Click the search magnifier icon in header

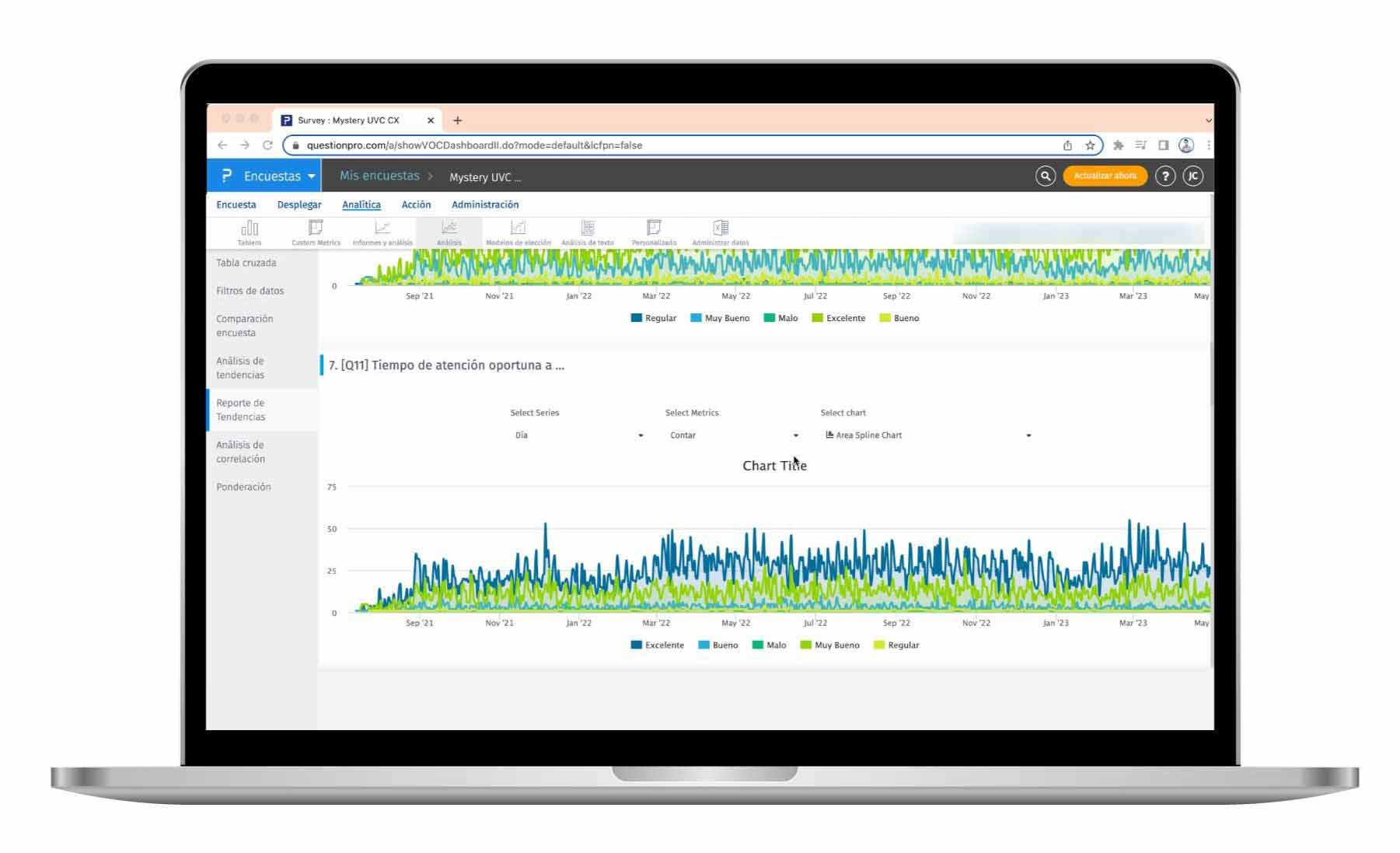pos(1046,177)
